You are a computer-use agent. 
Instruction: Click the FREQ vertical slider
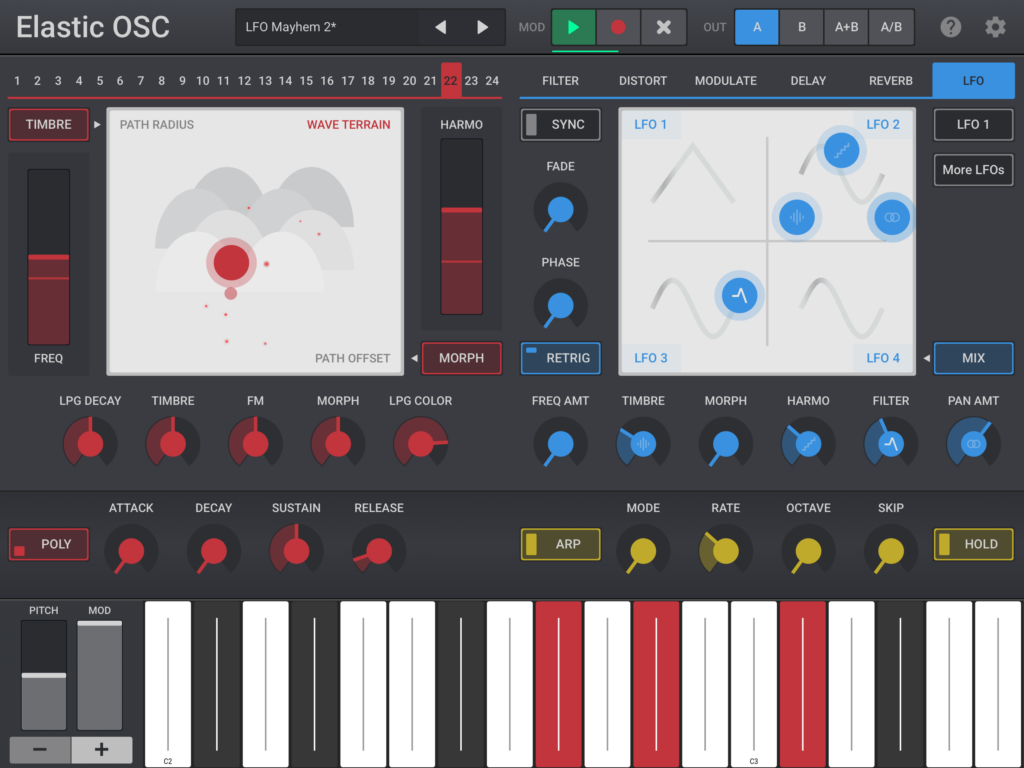48,257
